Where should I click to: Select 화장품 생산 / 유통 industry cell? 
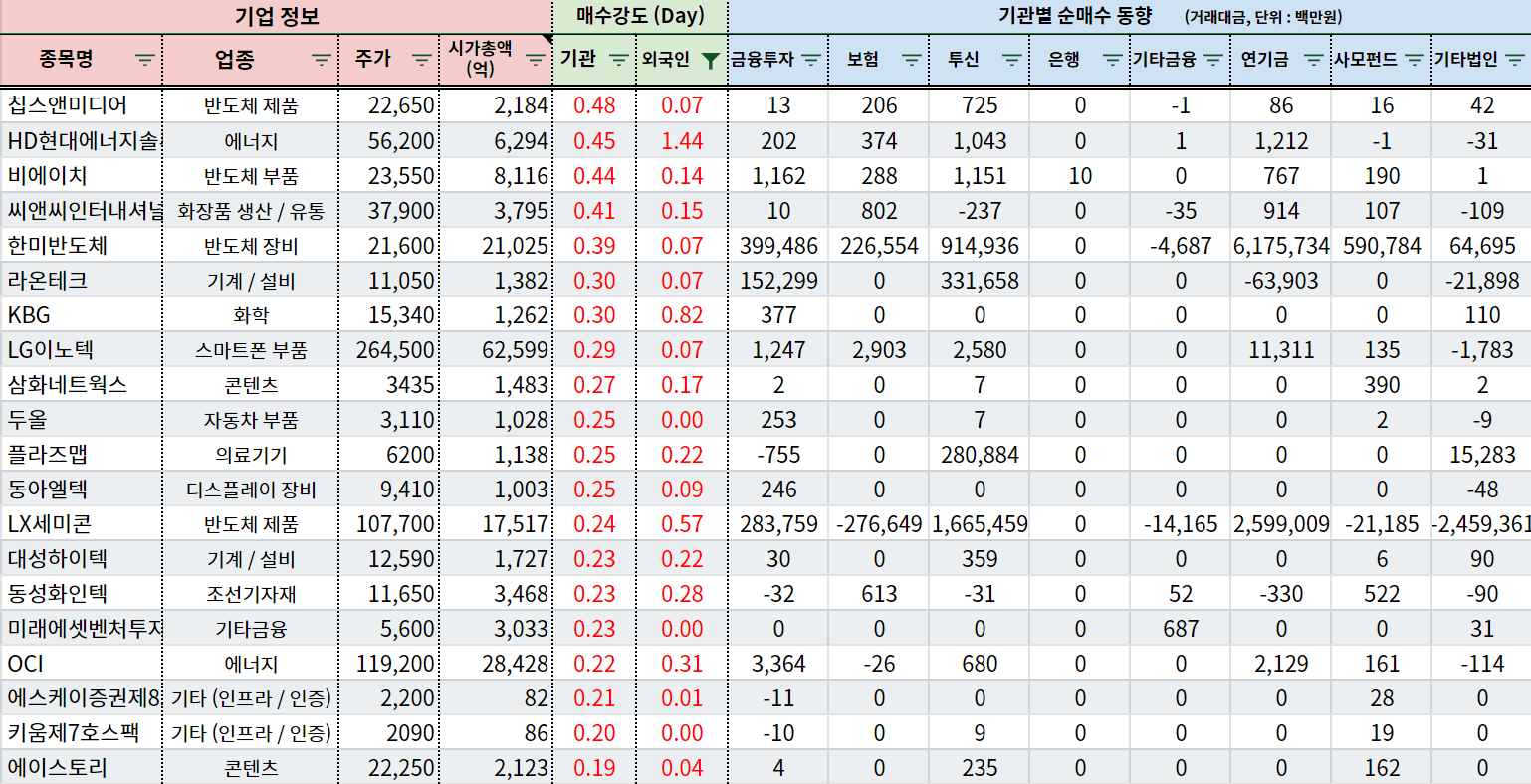[x=251, y=210]
